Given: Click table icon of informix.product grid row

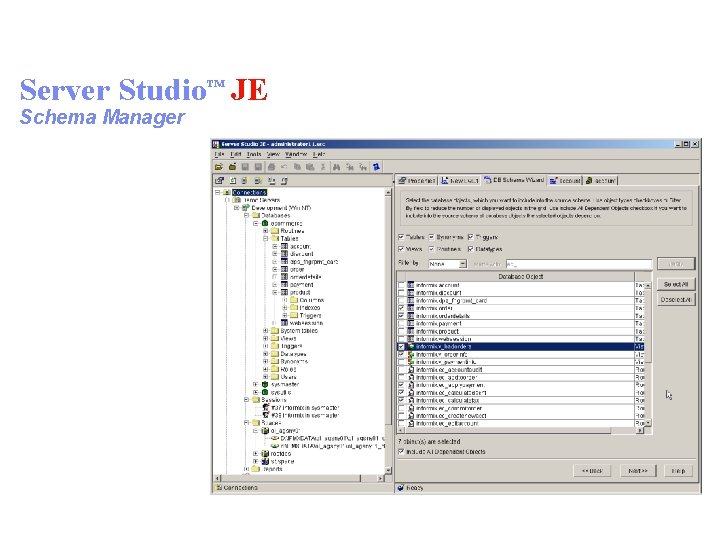Looking at the screenshot, I should (x=411, y=331).
